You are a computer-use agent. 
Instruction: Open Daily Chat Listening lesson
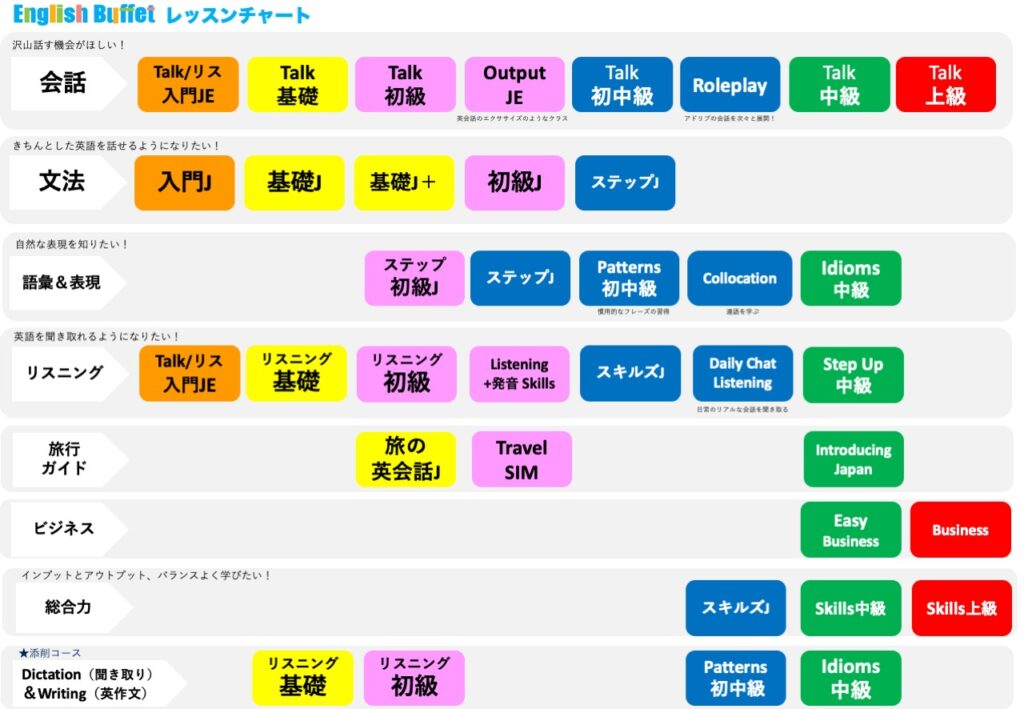[742, 374]
